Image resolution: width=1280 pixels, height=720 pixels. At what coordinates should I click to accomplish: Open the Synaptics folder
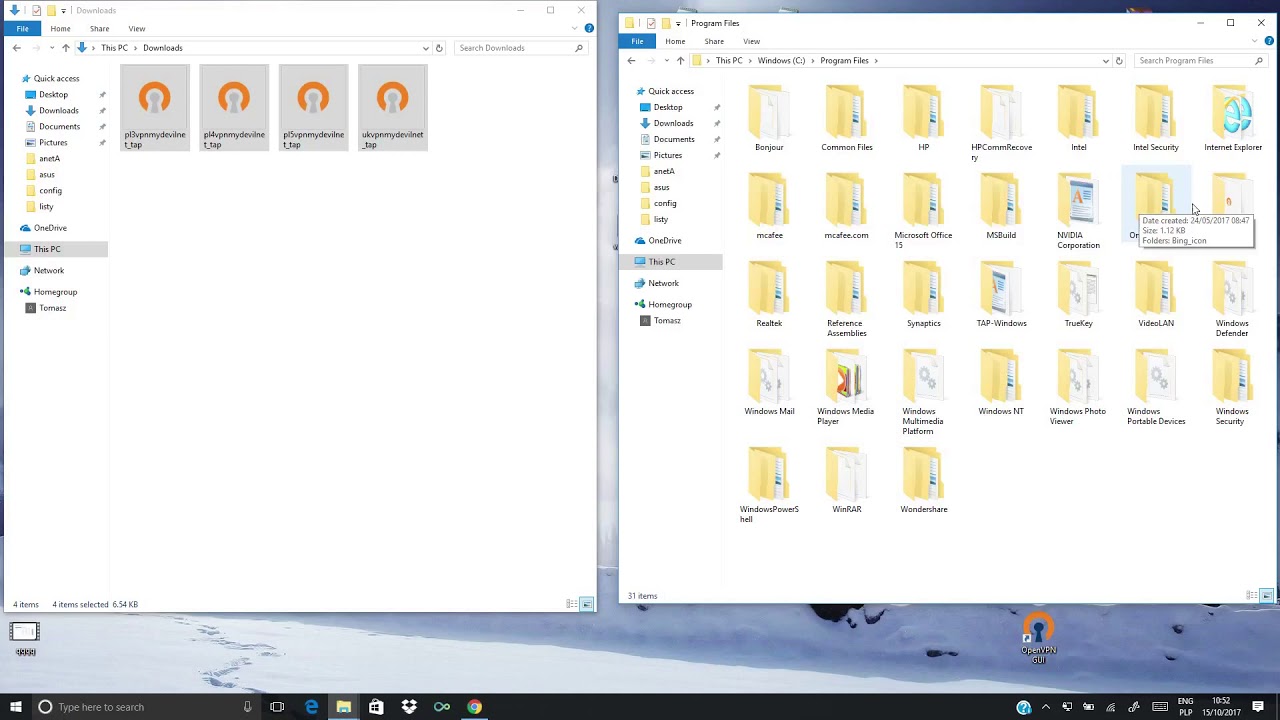click(x=923, y=295)
